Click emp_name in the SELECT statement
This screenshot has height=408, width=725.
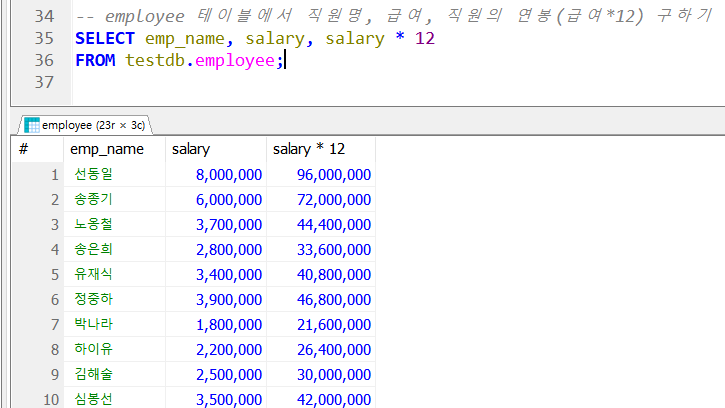coord(185,38)
